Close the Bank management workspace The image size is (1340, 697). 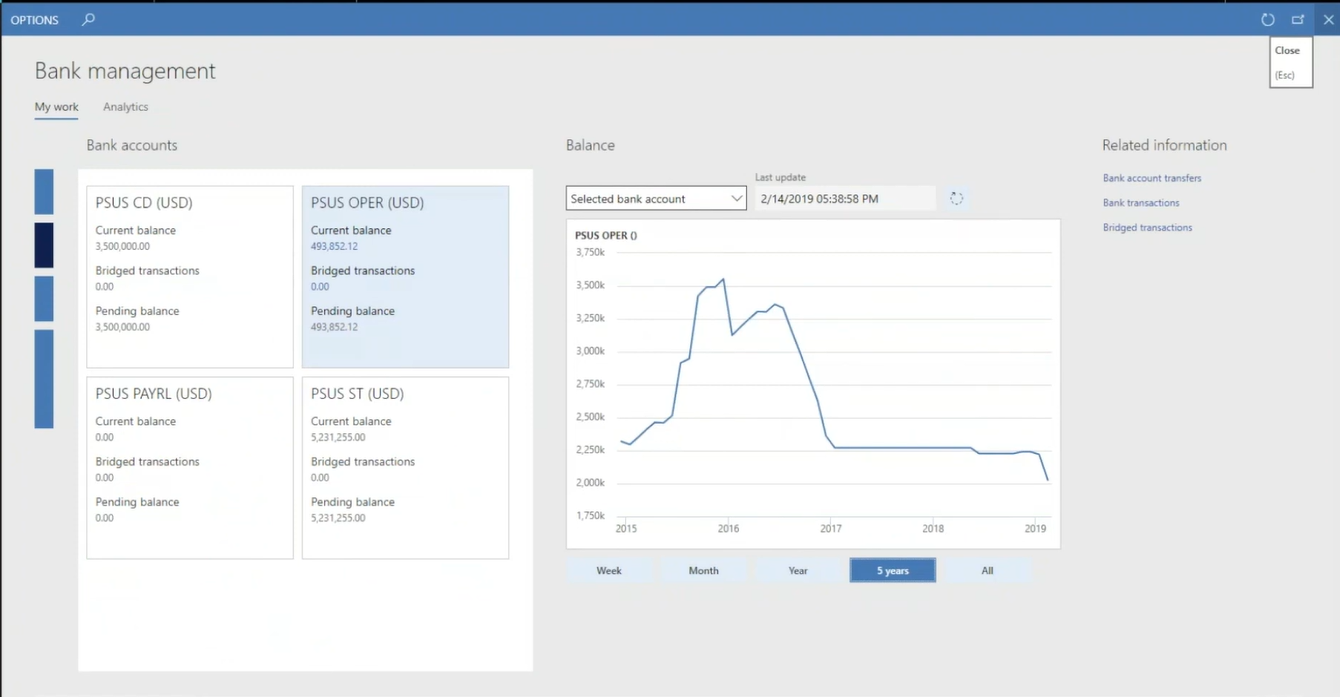(x=1328, y=19)
